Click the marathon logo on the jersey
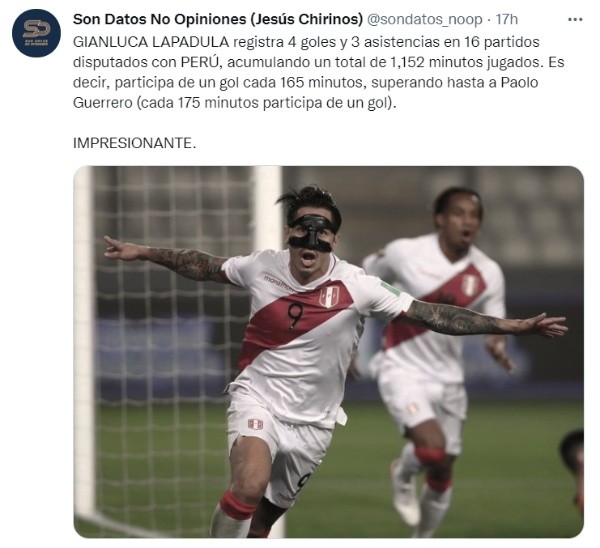 (x=278, y=284)
